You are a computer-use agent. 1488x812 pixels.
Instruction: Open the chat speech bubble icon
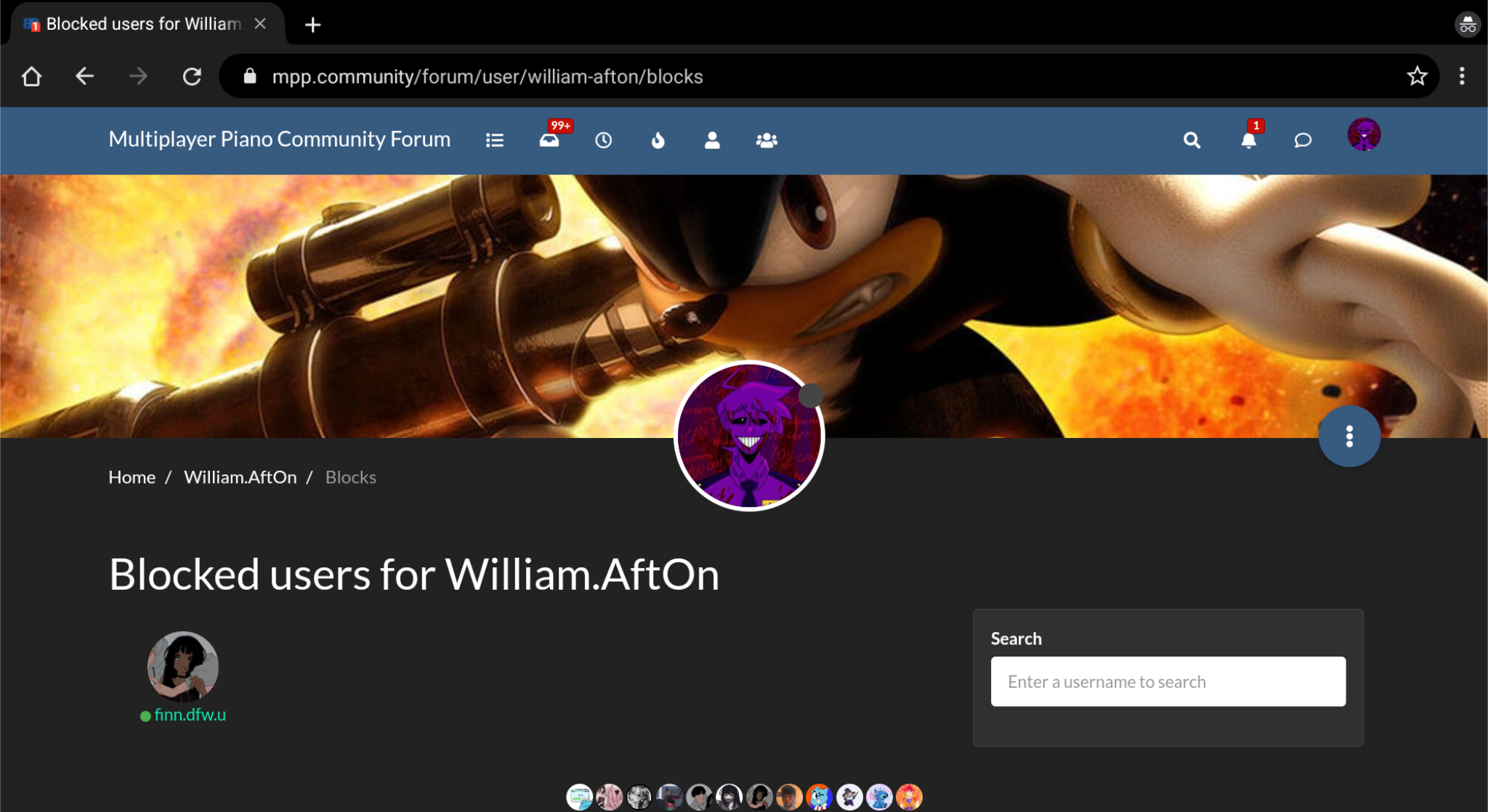(1303, 140)
